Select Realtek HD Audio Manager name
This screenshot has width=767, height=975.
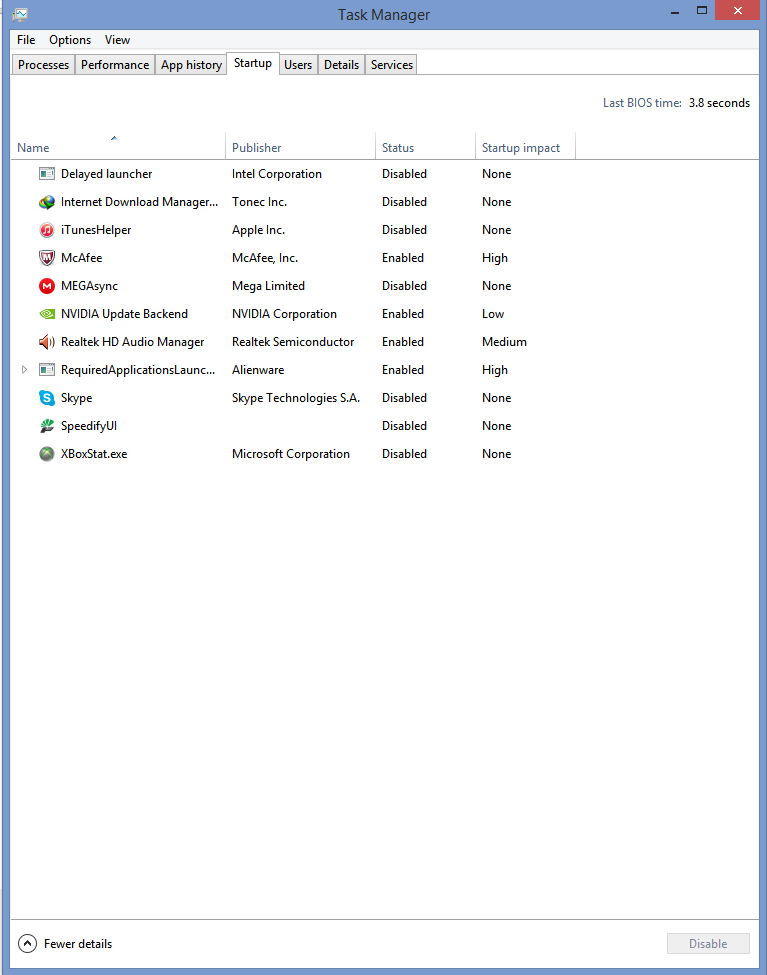click(132, 342)
